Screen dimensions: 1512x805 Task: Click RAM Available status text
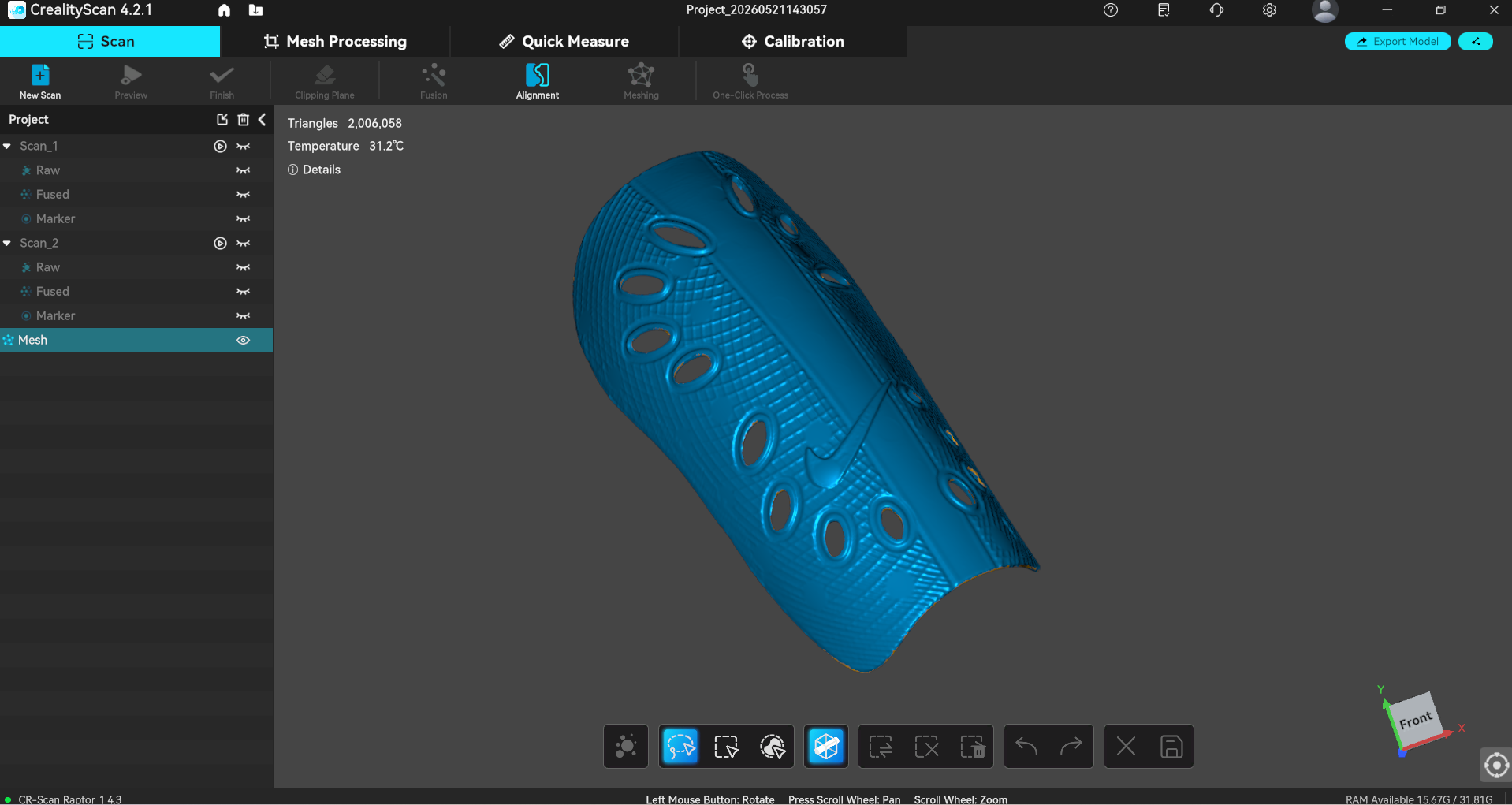[1419, 799]
